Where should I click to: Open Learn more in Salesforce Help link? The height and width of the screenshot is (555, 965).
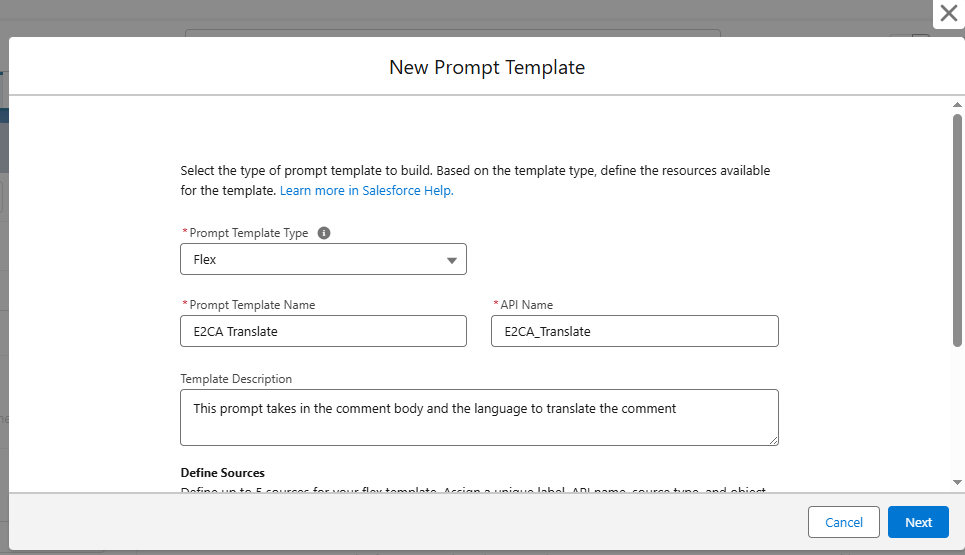[x=366, y=191]
